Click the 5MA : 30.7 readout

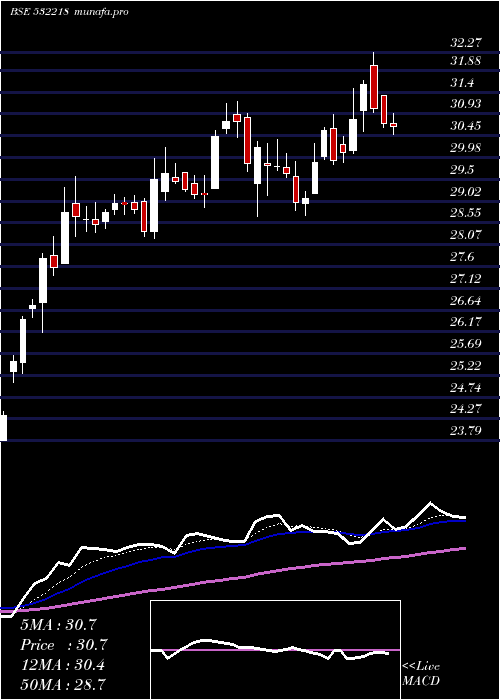point(58,625)
